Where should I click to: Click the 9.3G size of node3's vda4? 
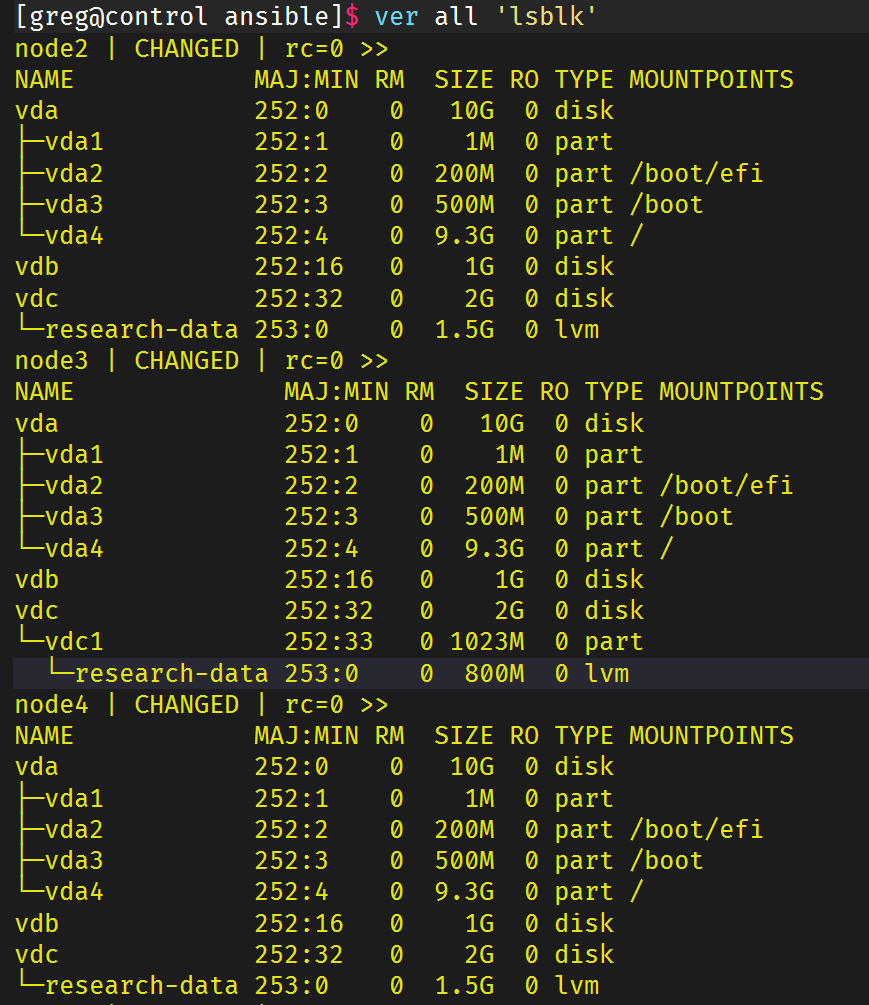click(x=493, y=549)
